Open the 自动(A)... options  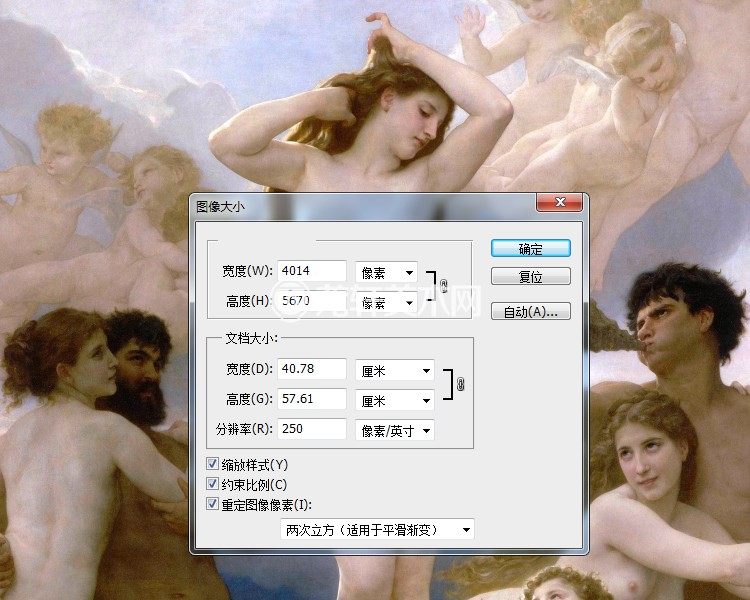click(x=530, y=311)
